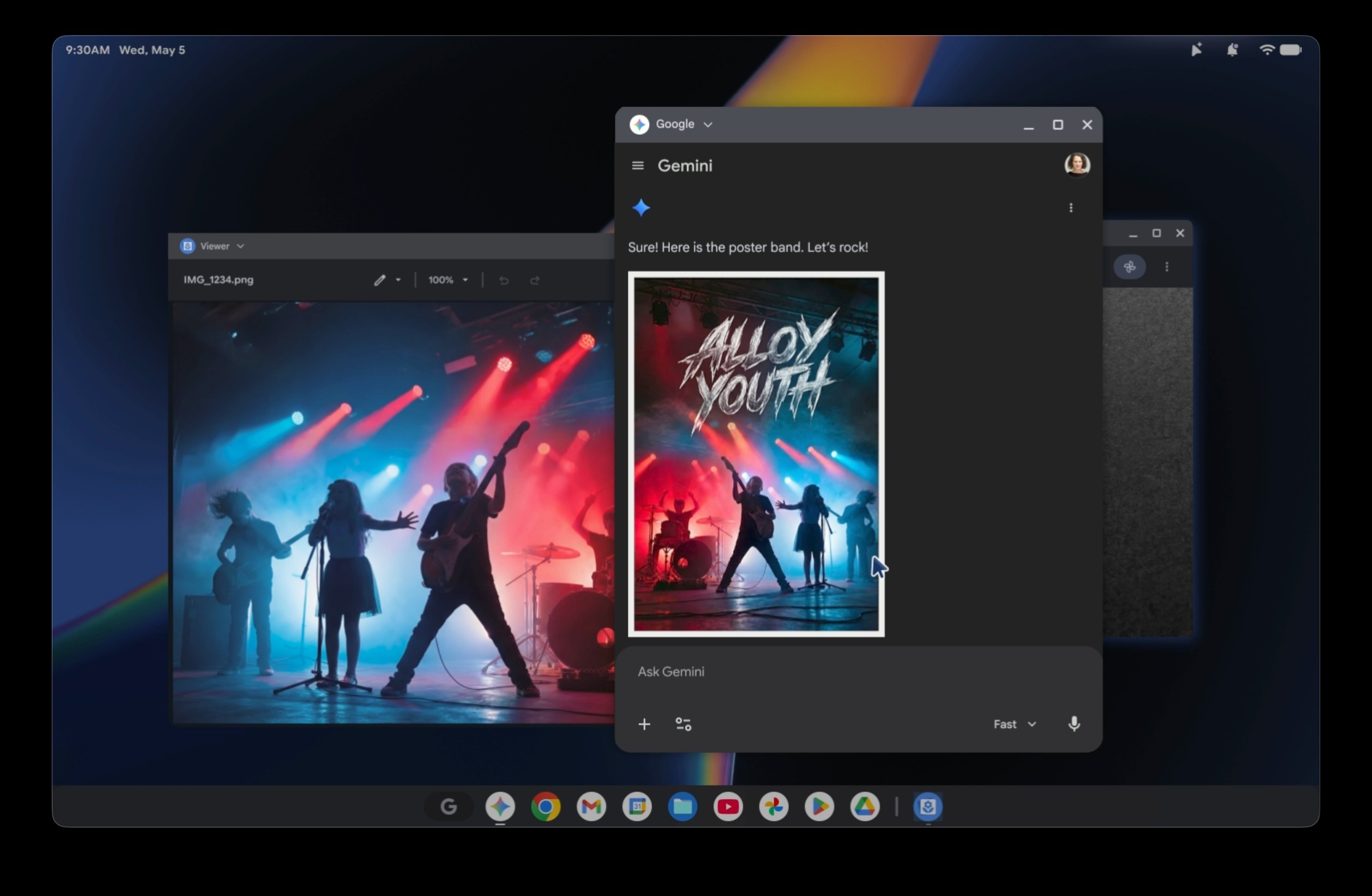Open the generated Alloy Youth poster image

pyautogui.click(x=756, y=454)
